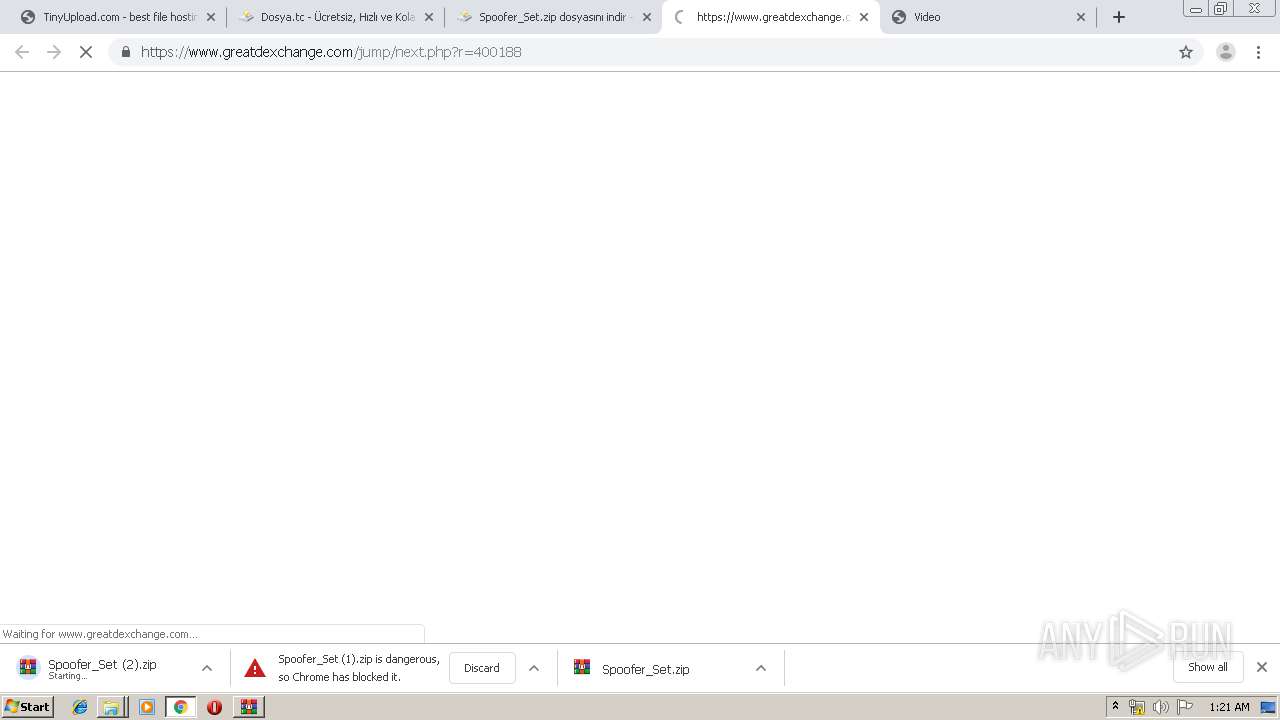Screen dimensions: 1280x720
Task: View site information via the lock icon
Action: [x=126, y=52]
